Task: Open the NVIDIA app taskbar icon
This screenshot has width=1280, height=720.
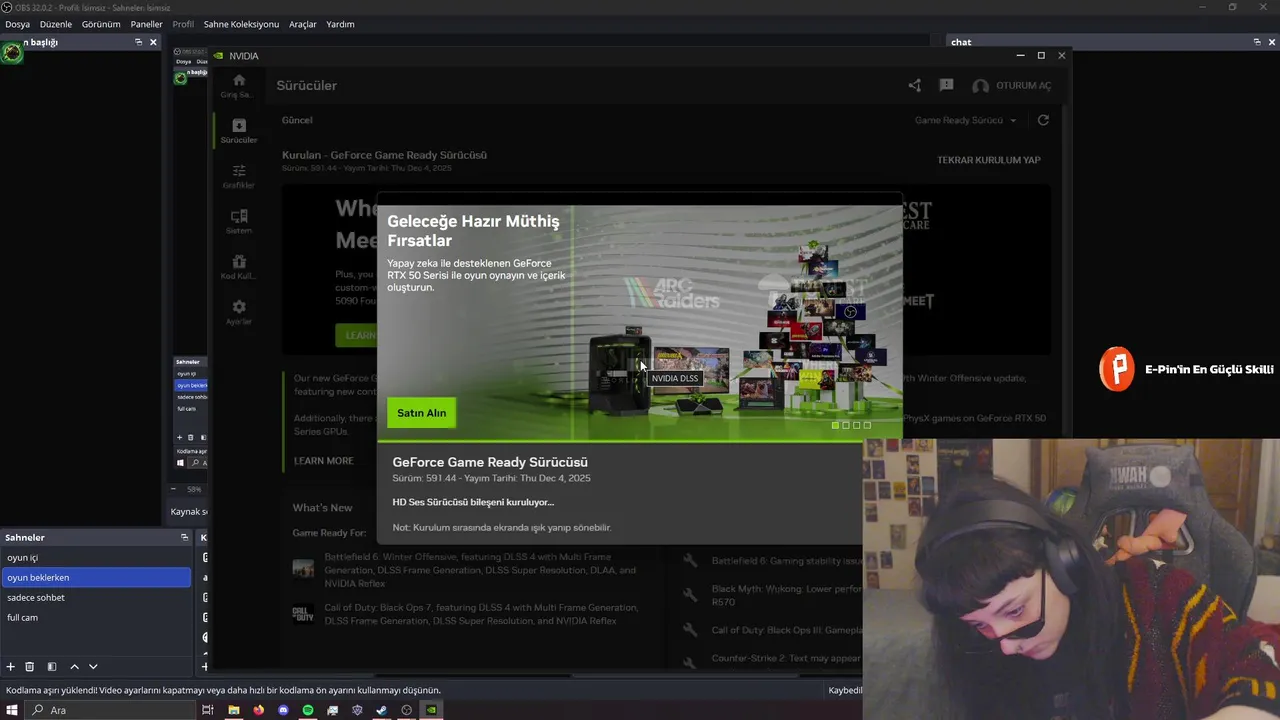Action: point(431,710)
